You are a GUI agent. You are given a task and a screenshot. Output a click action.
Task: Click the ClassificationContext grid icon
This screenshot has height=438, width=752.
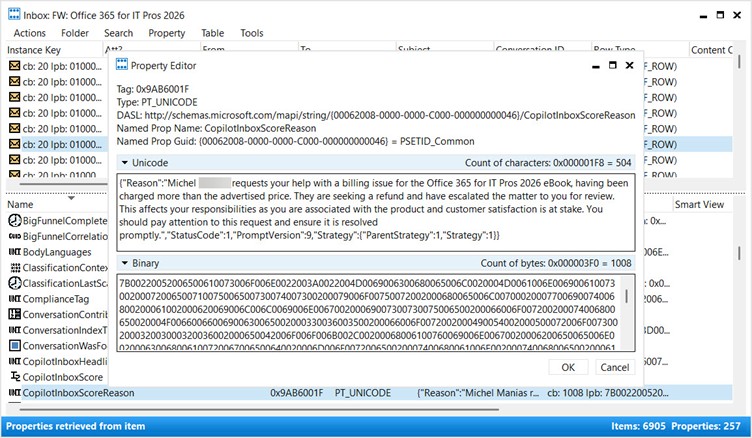tap(15, 268)
